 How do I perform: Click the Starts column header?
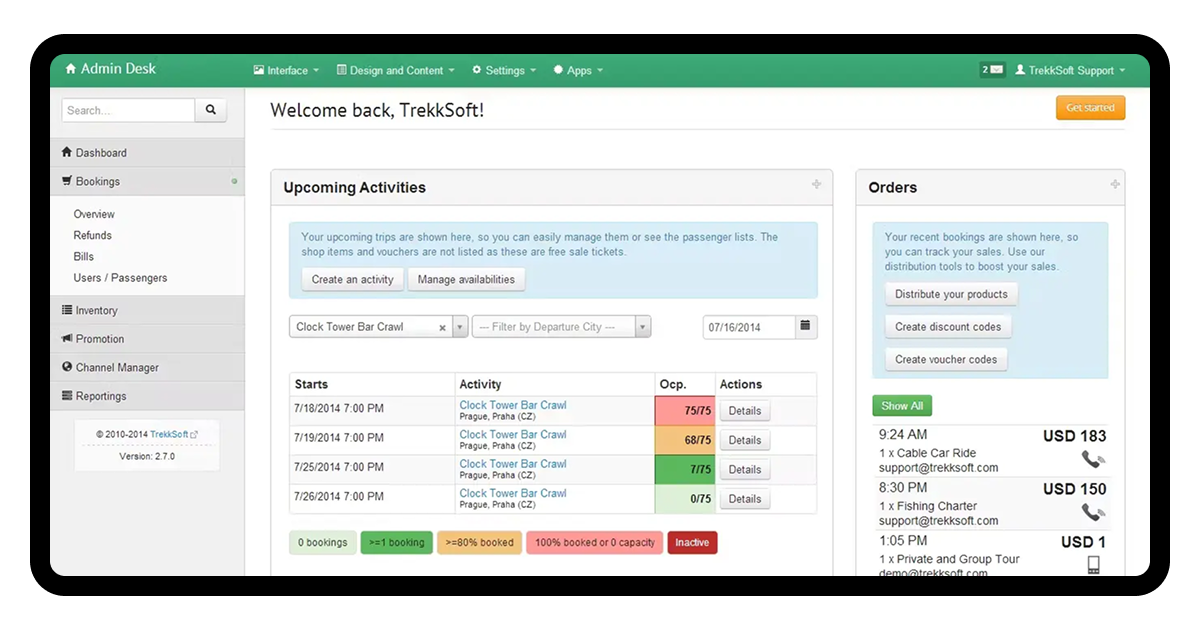click(x=372, y=384)
